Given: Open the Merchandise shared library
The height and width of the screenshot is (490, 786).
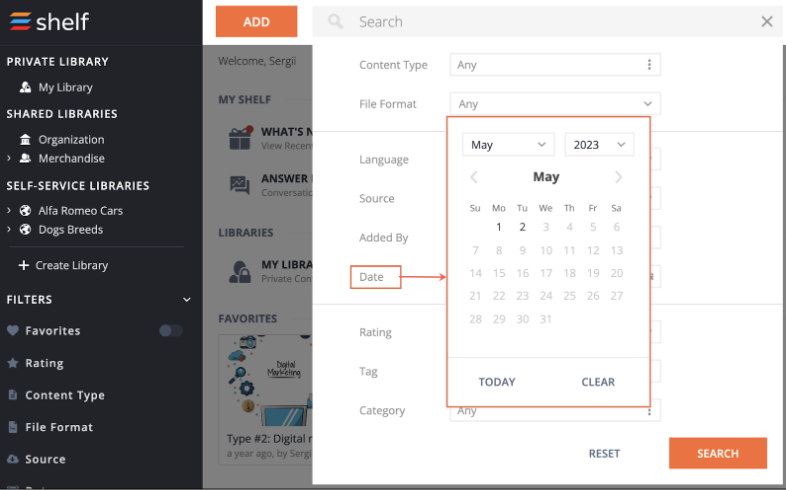Looking at the screenshot, I should 72,158.
